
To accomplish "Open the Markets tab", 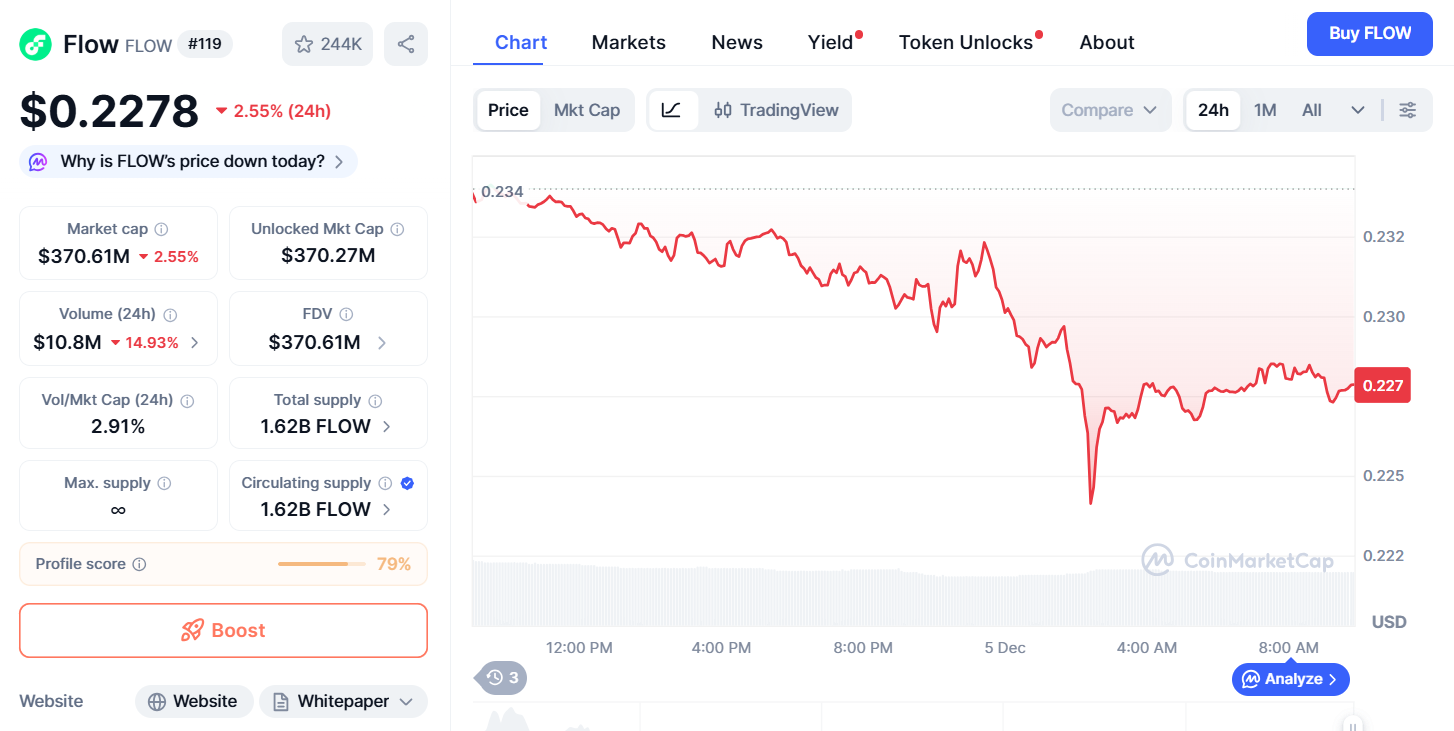I will 628,42.
